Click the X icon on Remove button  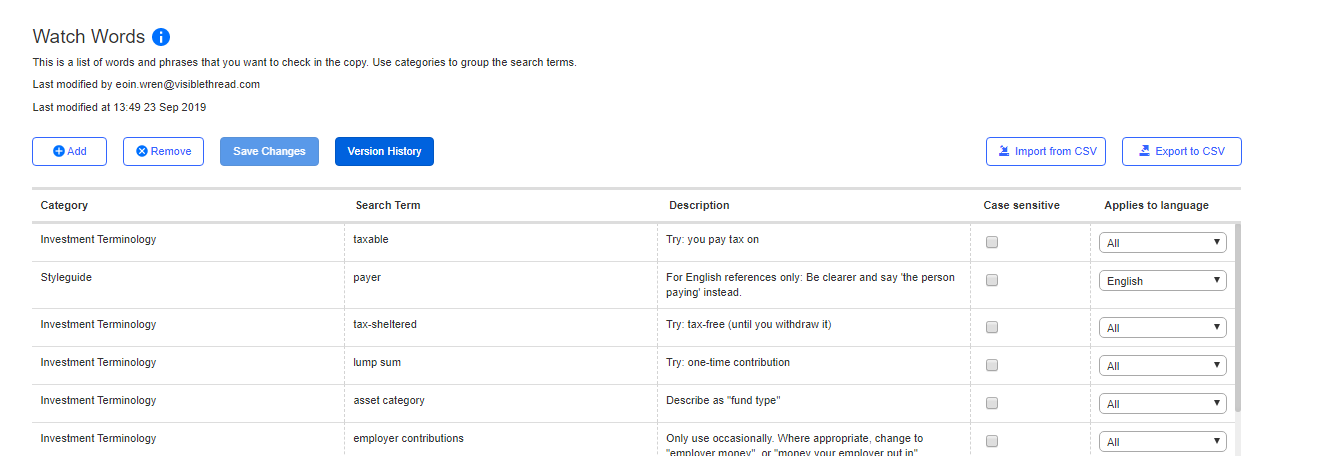click(x=142, y=151)
